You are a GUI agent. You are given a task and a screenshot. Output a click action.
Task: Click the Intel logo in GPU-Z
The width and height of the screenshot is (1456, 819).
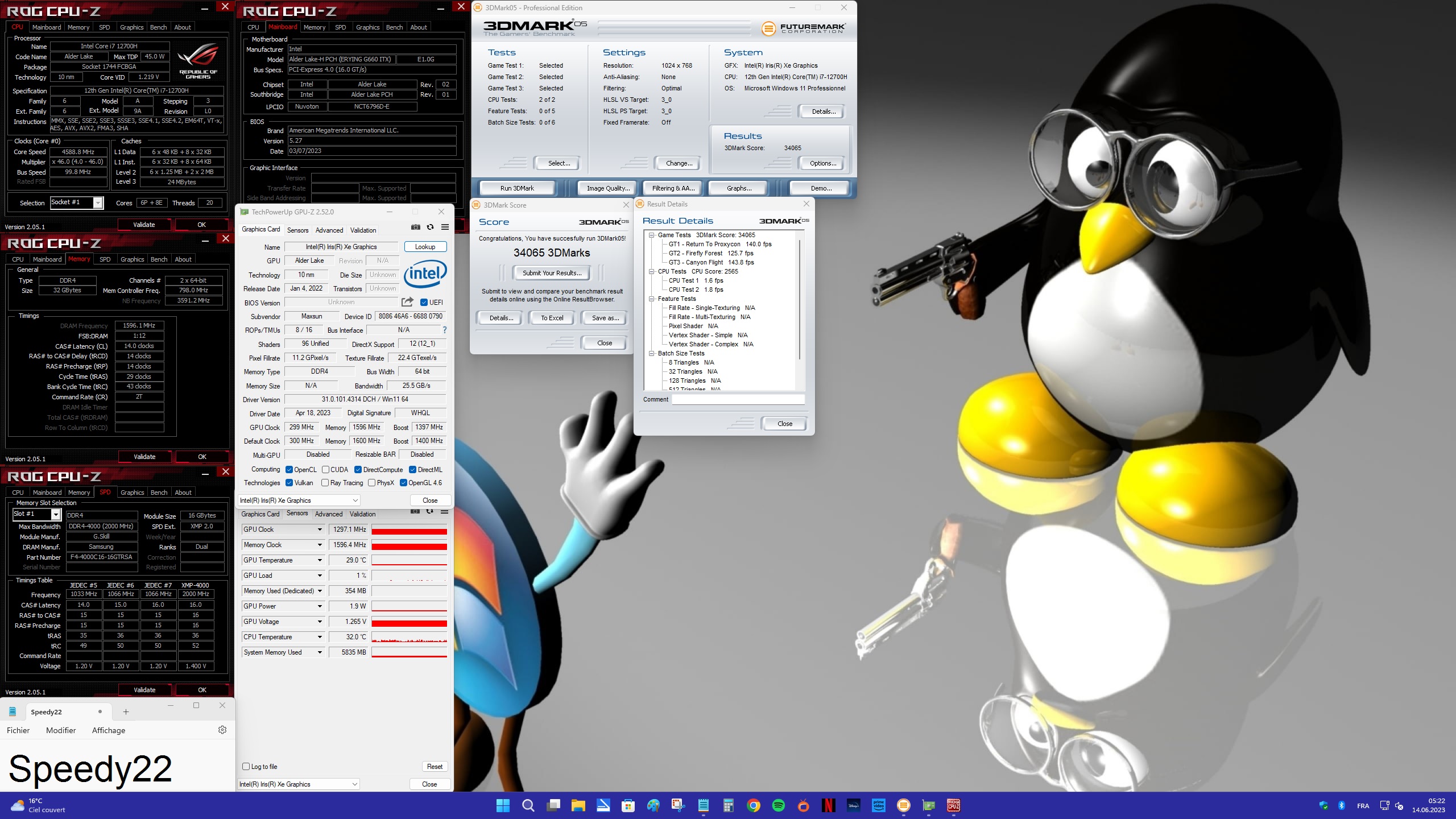(x=425, y=274)
